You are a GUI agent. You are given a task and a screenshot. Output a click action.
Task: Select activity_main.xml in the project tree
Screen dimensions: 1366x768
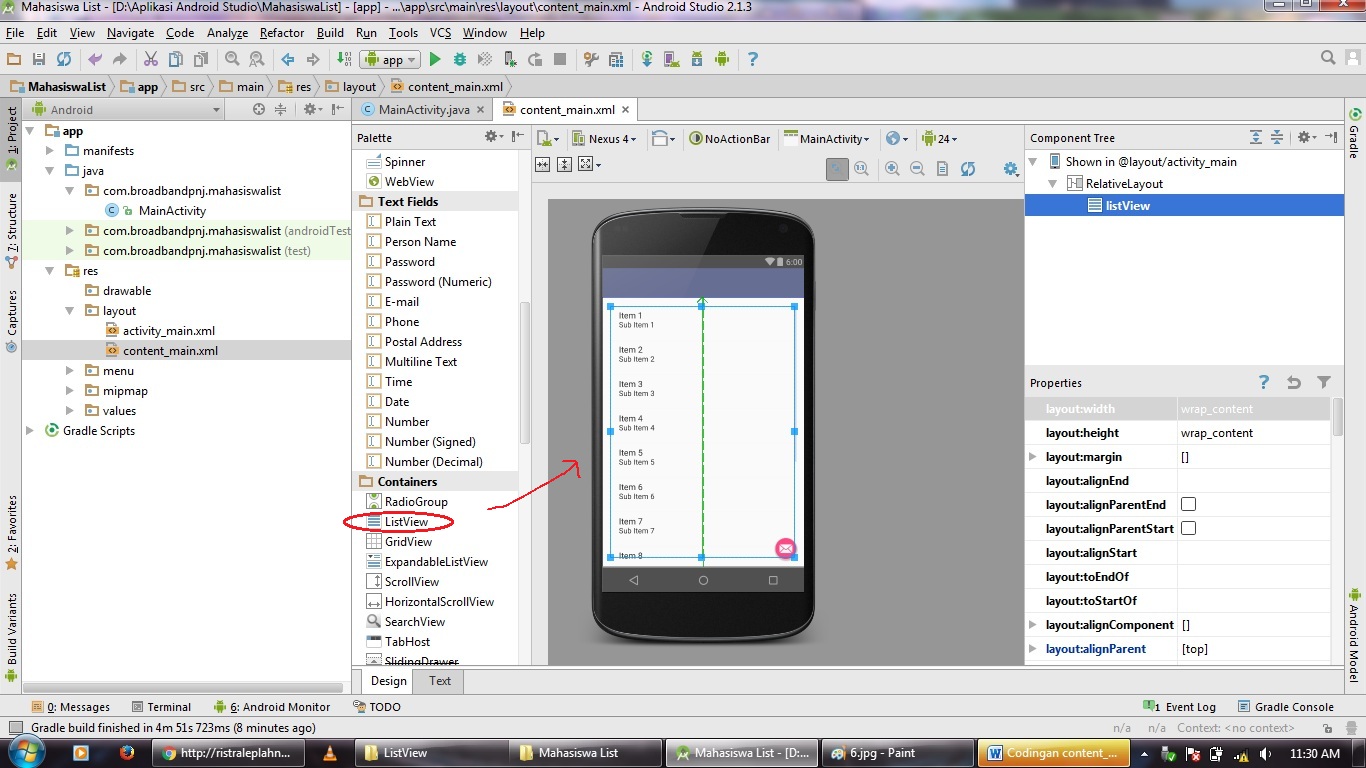pyautogui.click(x=169, y=331)
